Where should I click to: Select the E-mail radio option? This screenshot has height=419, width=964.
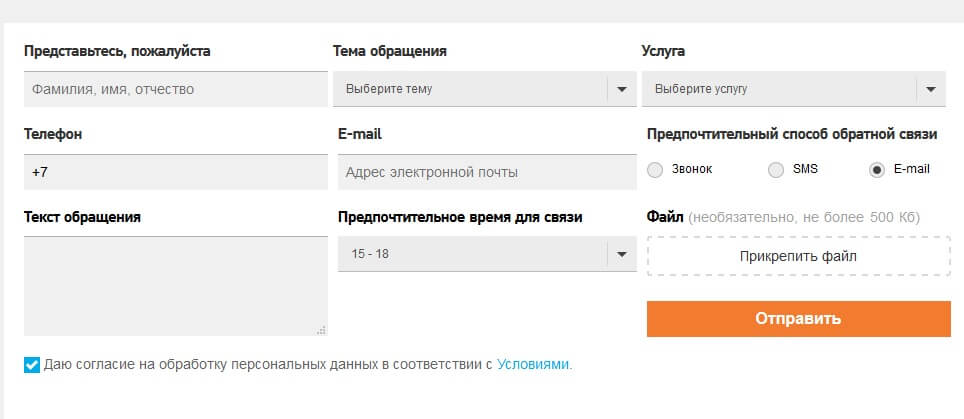[877, 170]
